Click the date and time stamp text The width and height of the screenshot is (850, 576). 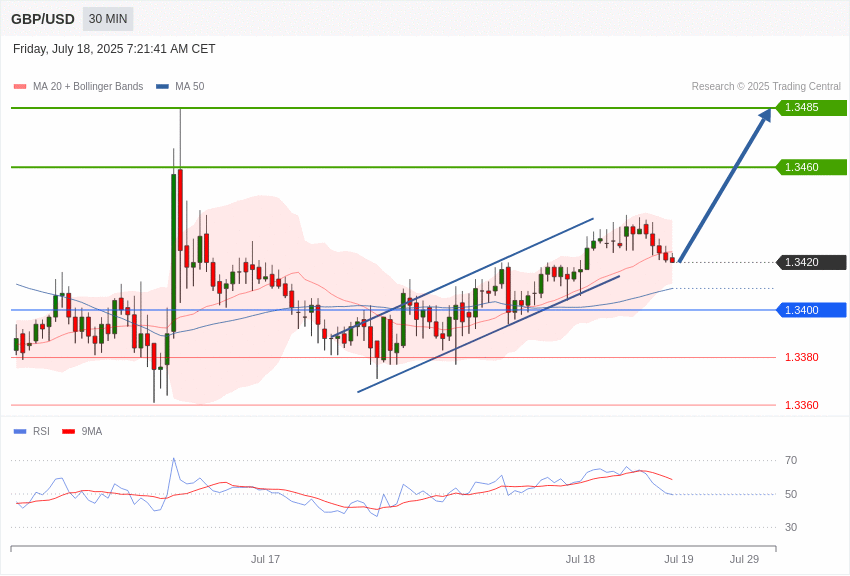point(114,49)
